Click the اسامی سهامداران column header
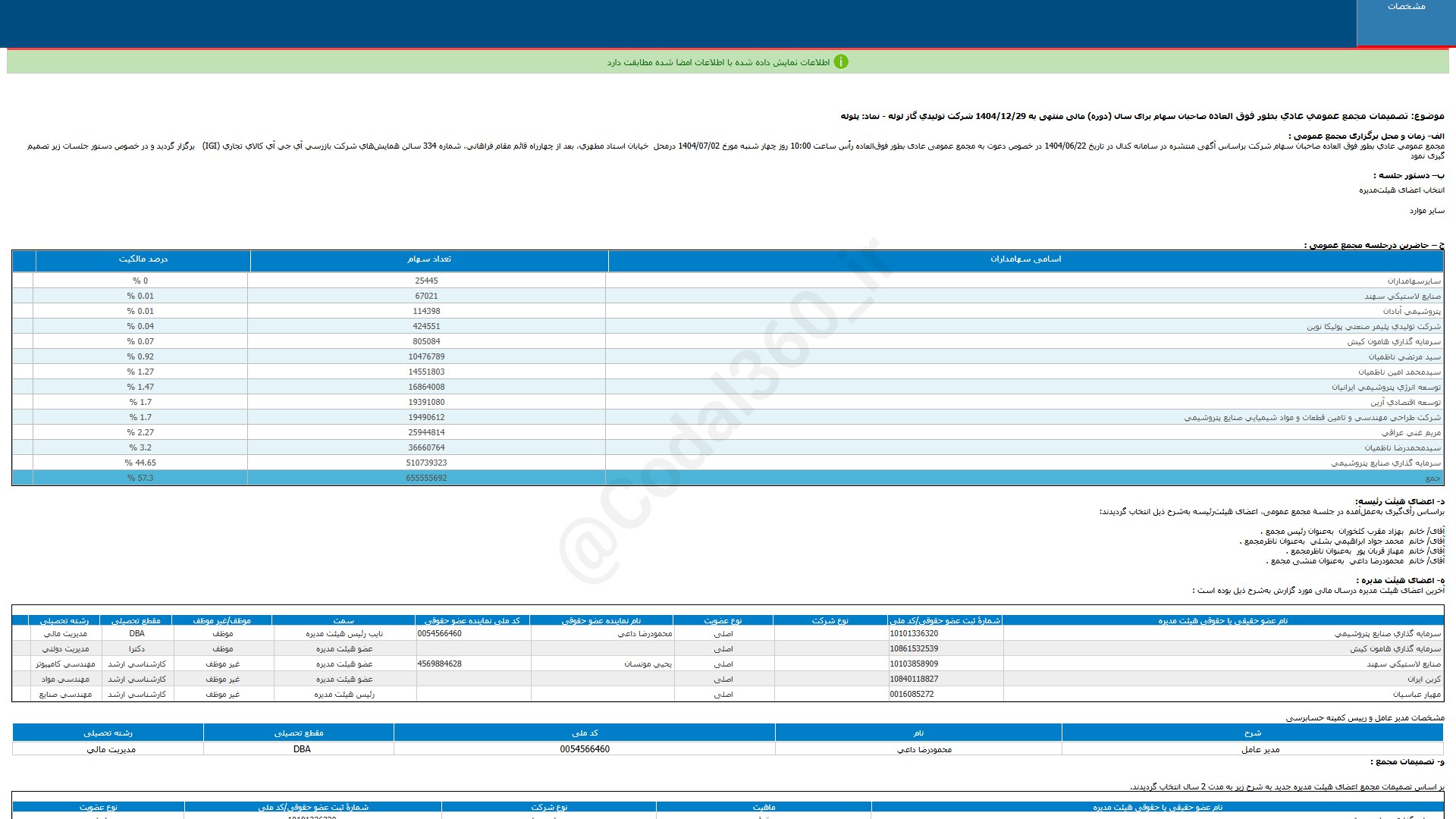This screenshot has width=1456, height=819. click(1025, 259)
